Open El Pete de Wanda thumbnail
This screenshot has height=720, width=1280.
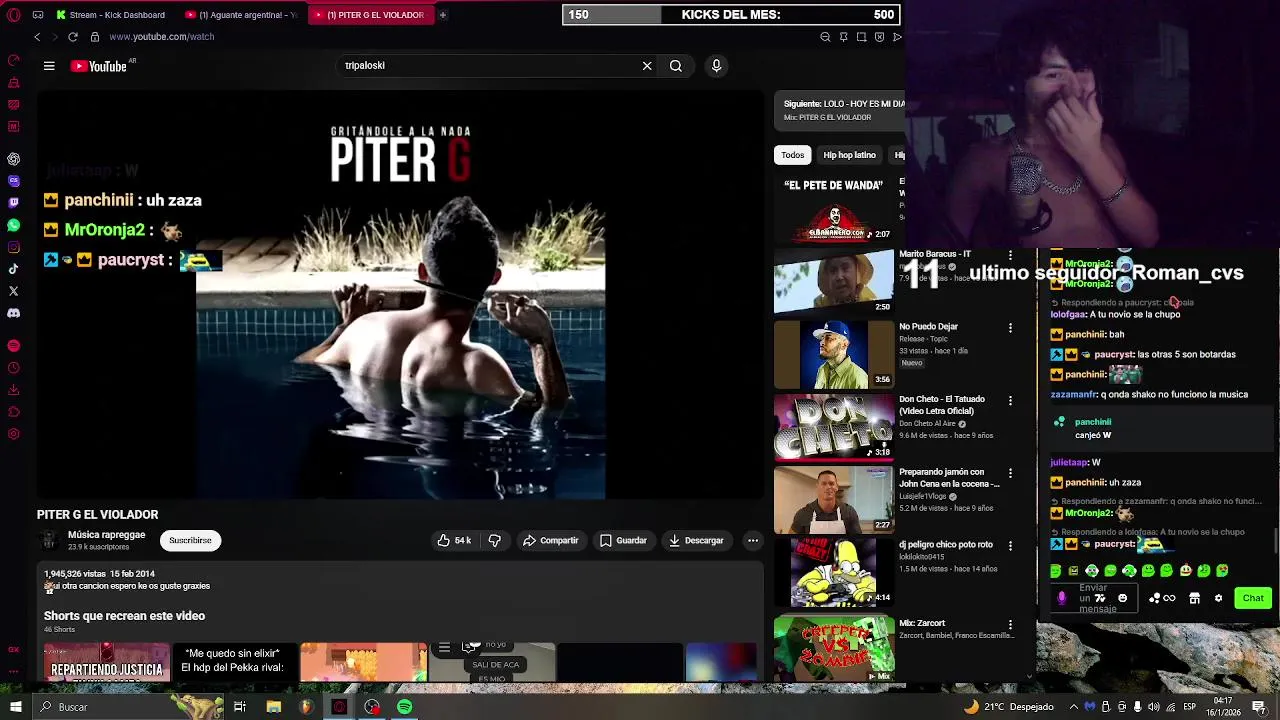[x=834, y=209]
